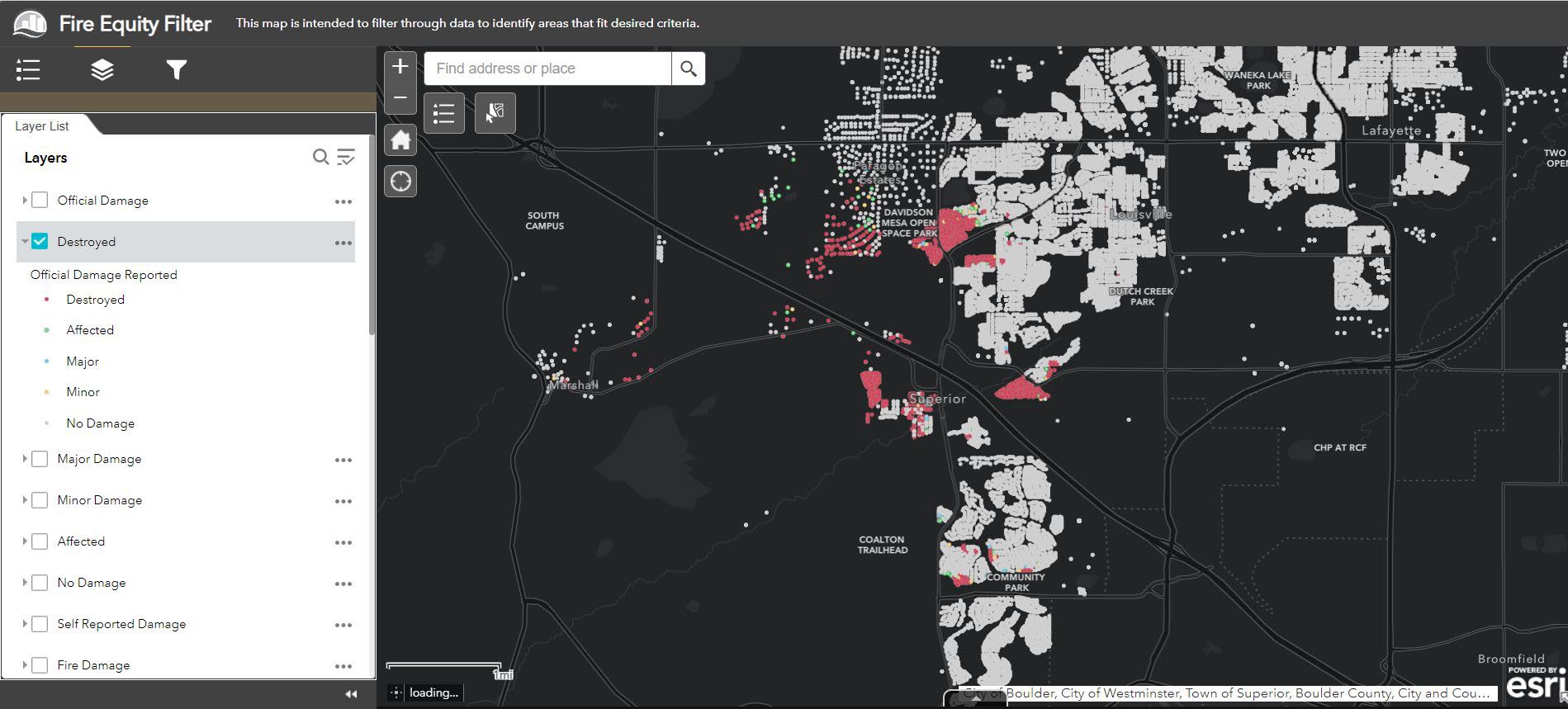Viewport: 1568px width, 709px height.
Task: Uncheck the Destroyed layer checkbox
Action: 40,242
